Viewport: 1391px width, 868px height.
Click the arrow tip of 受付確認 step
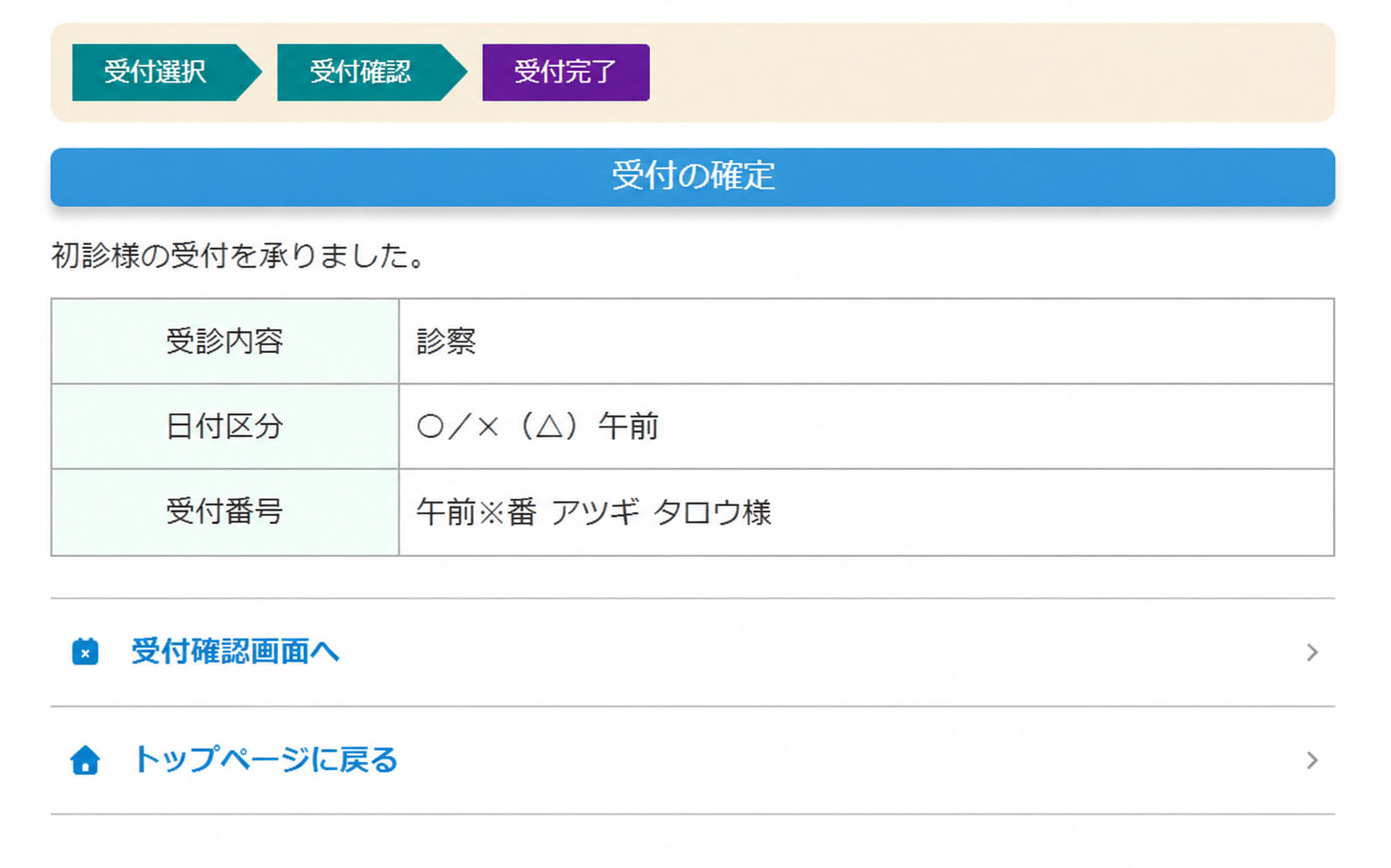[x=455, y=72]
